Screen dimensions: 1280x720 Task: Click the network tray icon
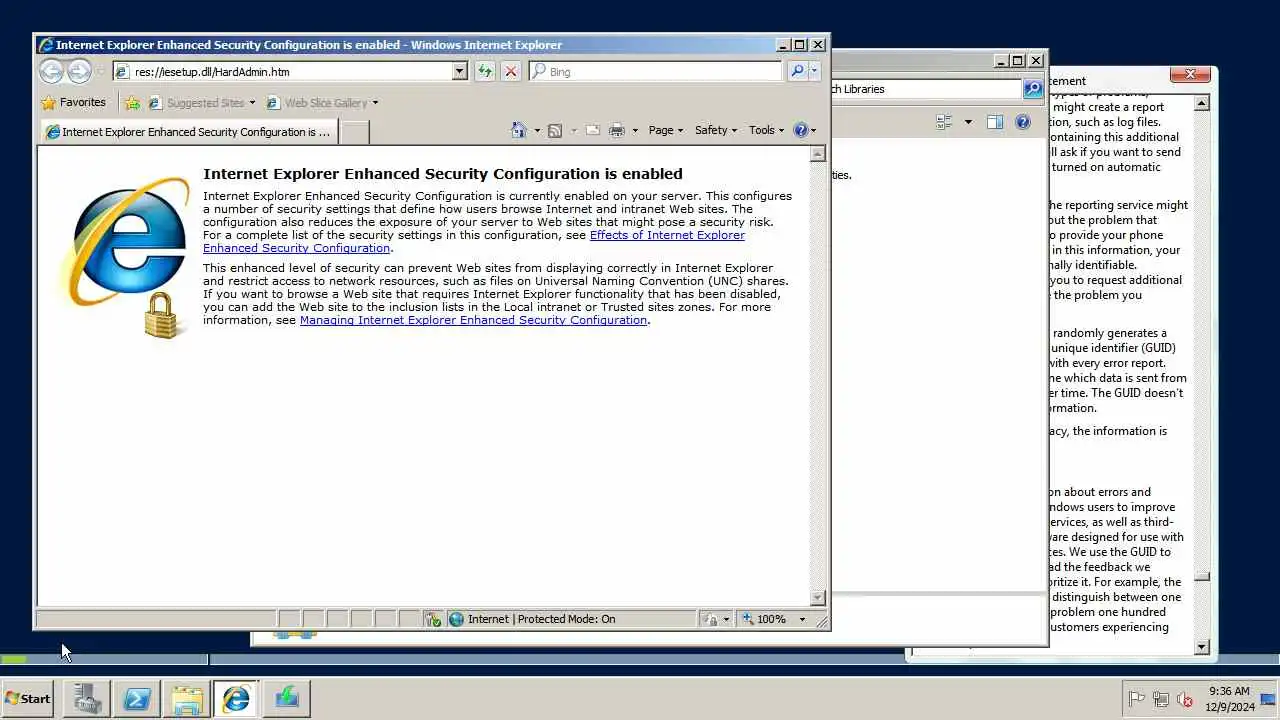click(x=1161, y=699)
